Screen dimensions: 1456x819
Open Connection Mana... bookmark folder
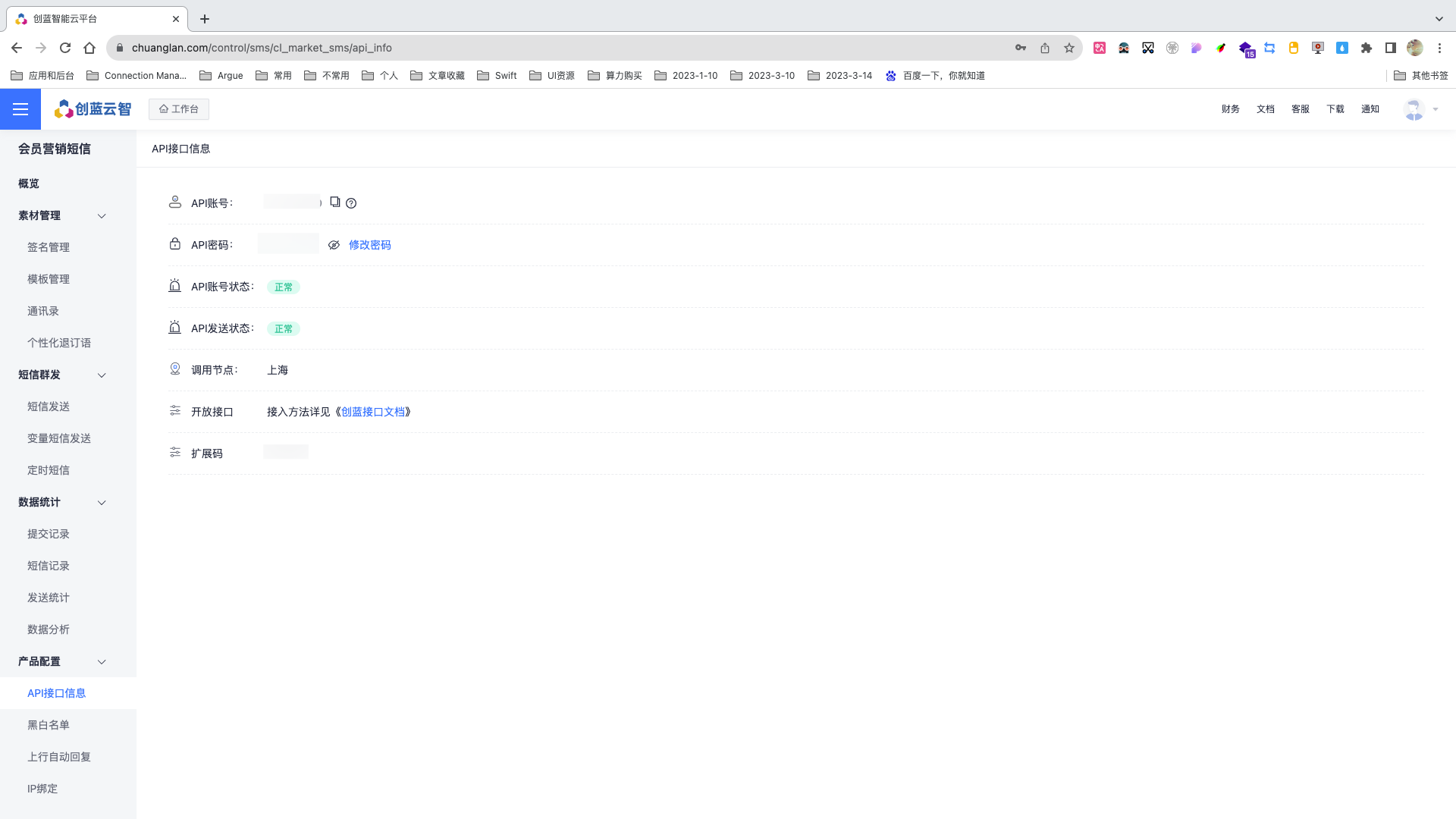(x=136, y=76)
